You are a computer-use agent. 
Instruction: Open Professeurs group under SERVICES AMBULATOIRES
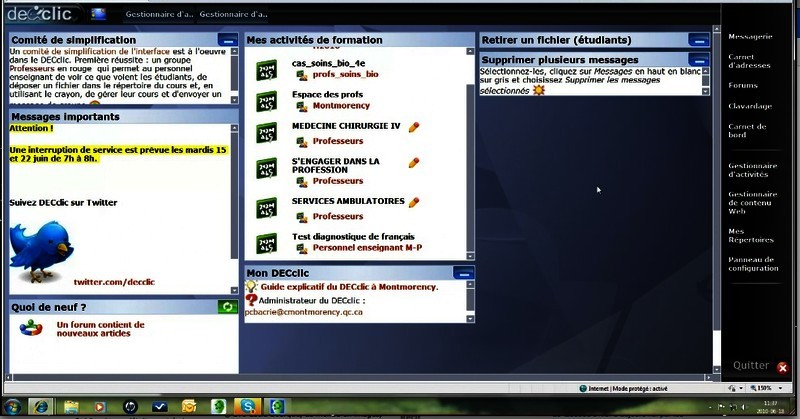(338, 216)
